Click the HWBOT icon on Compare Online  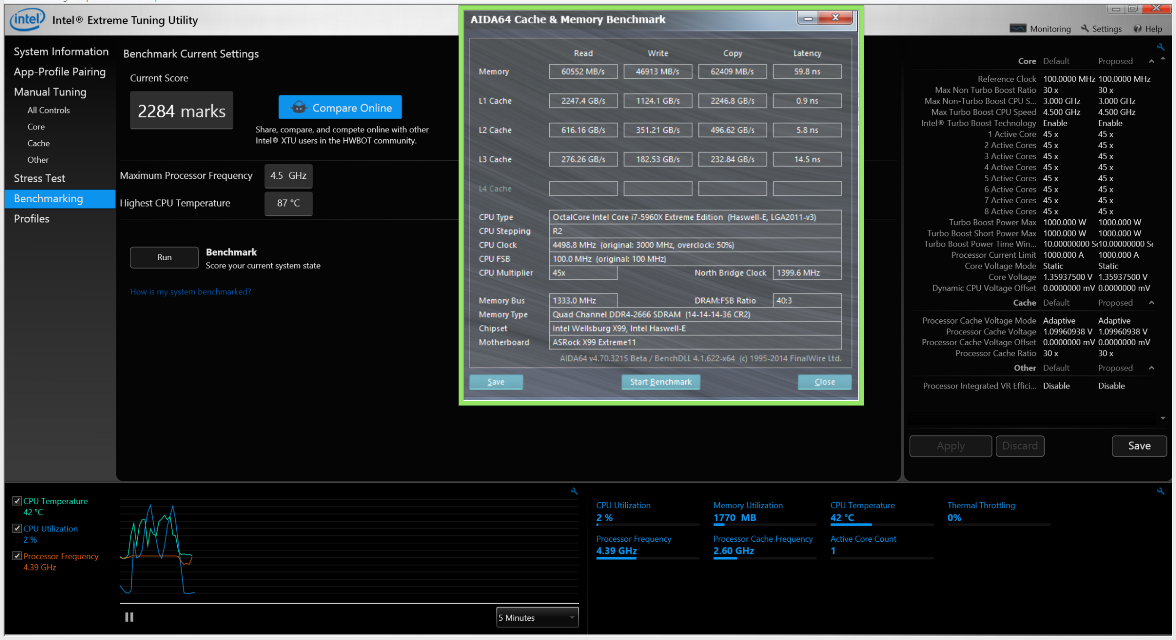tap(298, 108)
